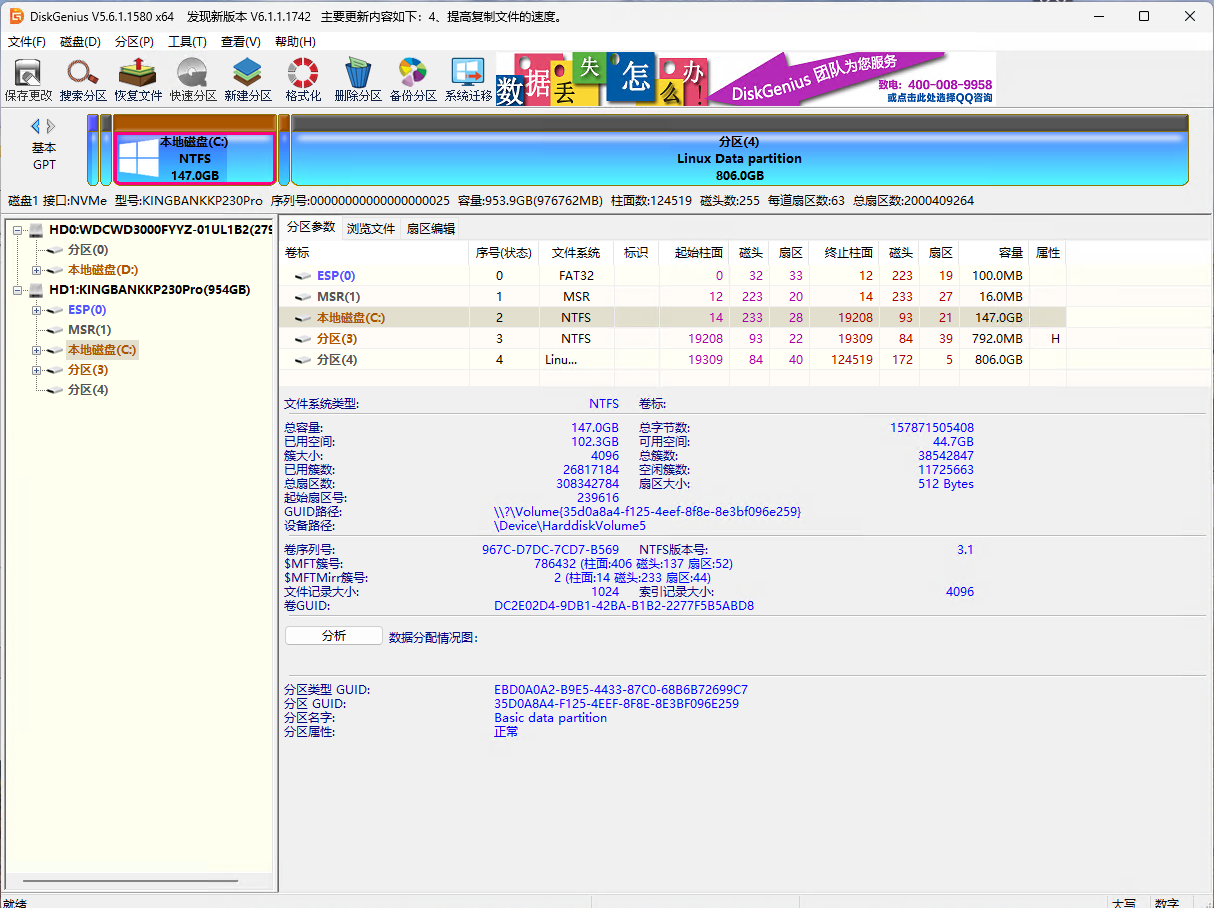Go to the previous disk with left arrow
The width and height of the screenshot is (1214, 908).
click(36, 126)
